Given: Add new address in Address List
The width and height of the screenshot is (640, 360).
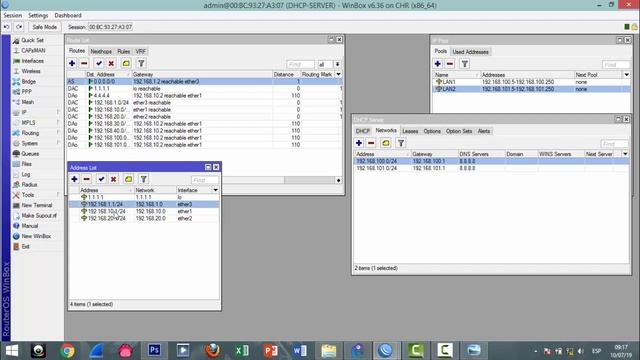Looking at the screenshot, I should [x=74, y=179].
